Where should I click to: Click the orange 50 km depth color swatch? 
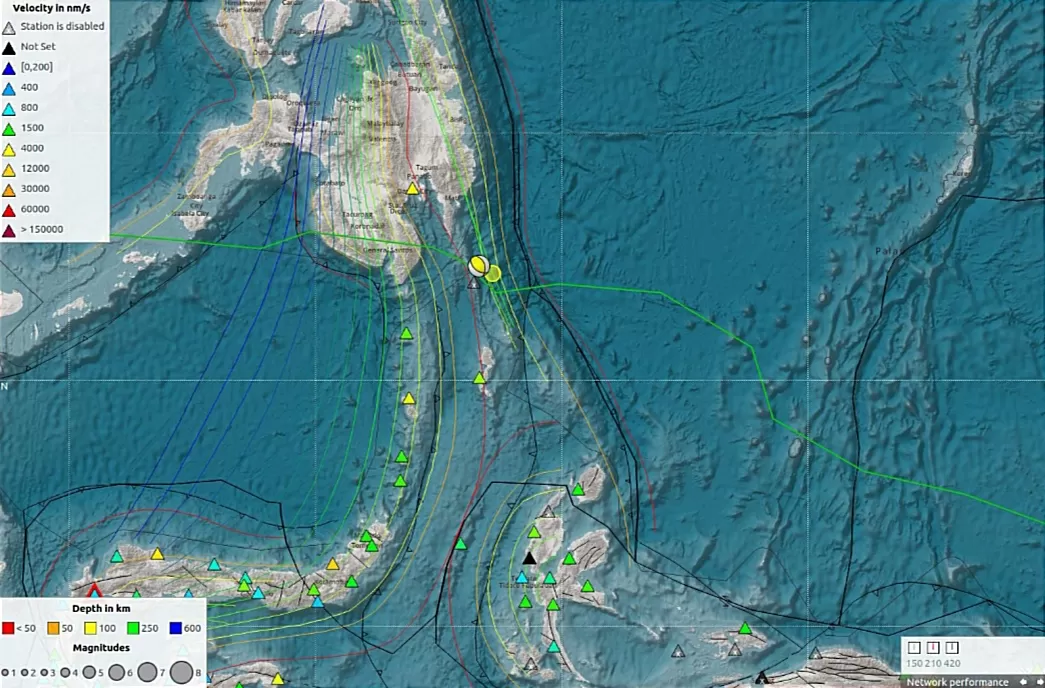53,627
